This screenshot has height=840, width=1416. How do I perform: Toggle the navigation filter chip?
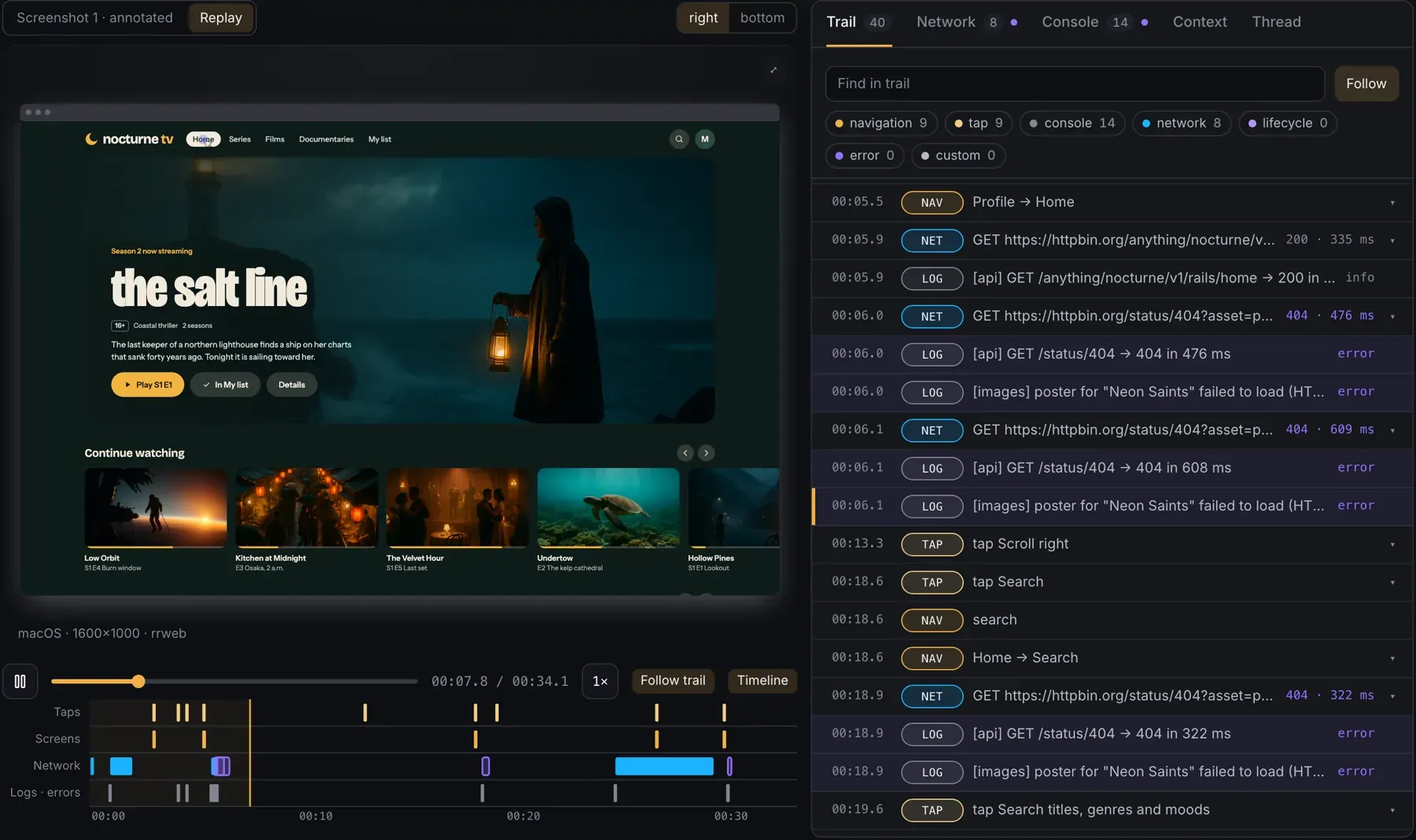[x=881, y=123]
